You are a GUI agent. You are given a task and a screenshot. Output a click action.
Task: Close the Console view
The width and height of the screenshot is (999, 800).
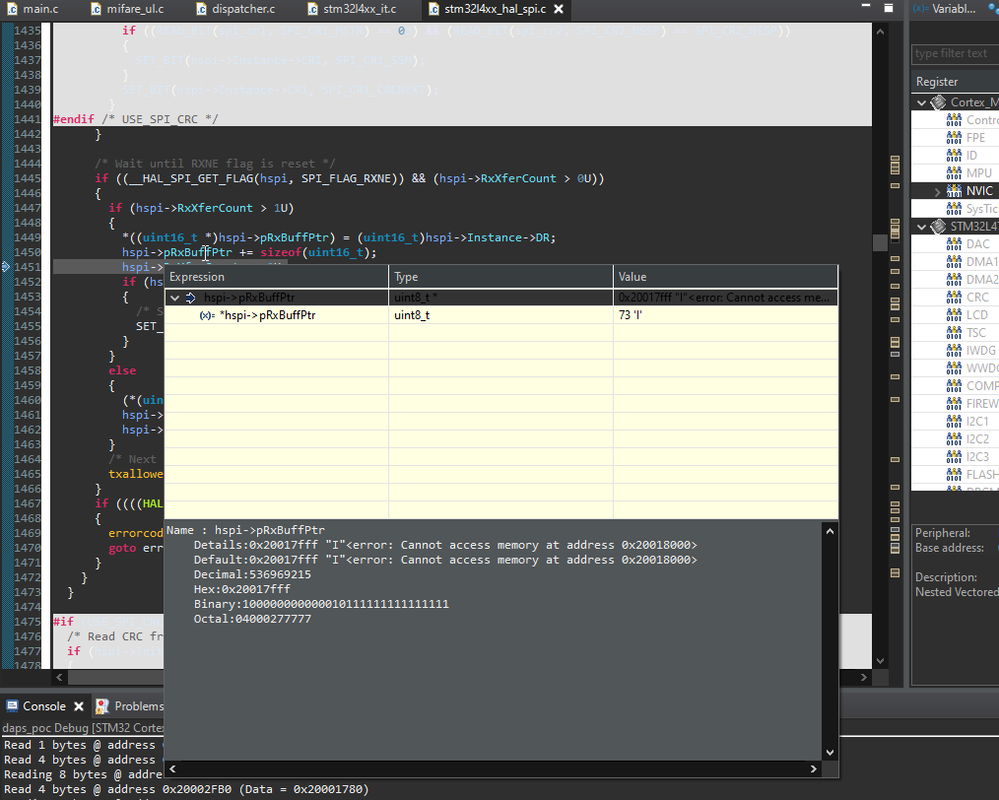coord(79,706)
